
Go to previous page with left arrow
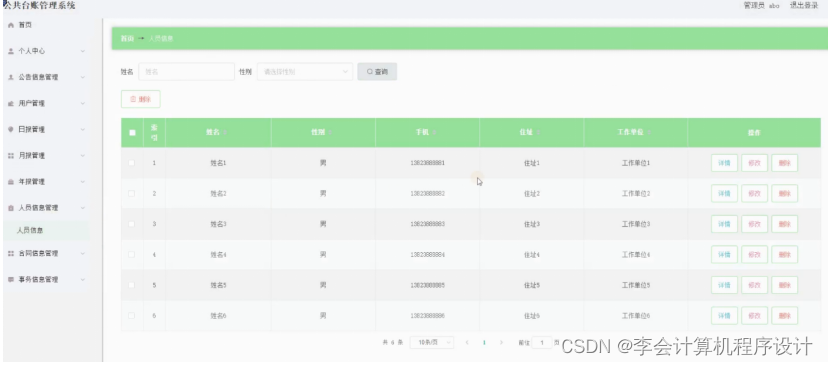point(467,342)
